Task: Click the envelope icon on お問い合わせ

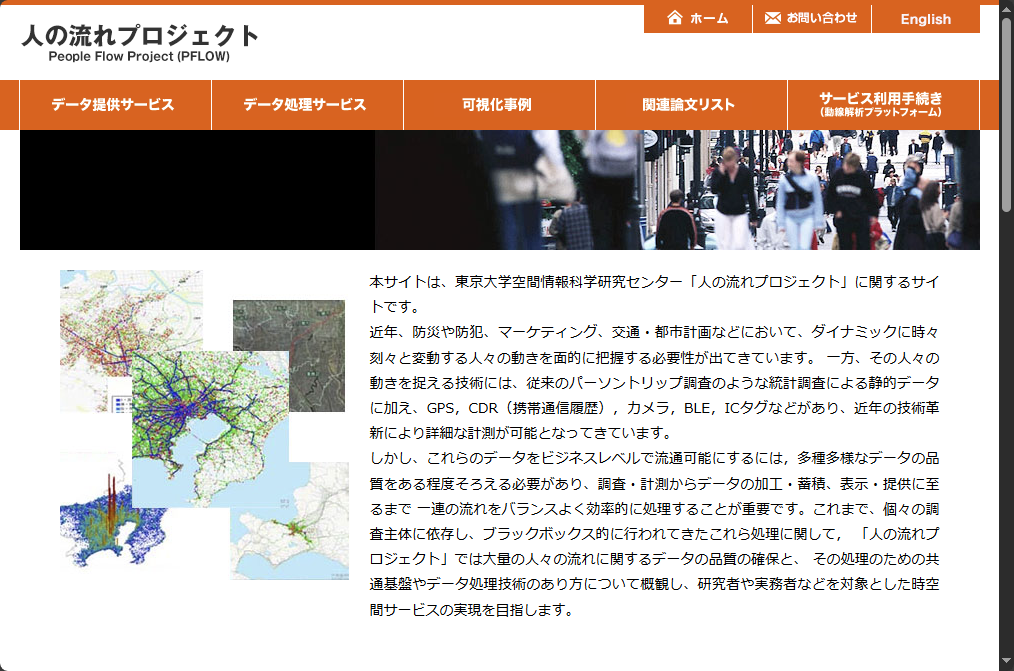Action: point(772,17)
